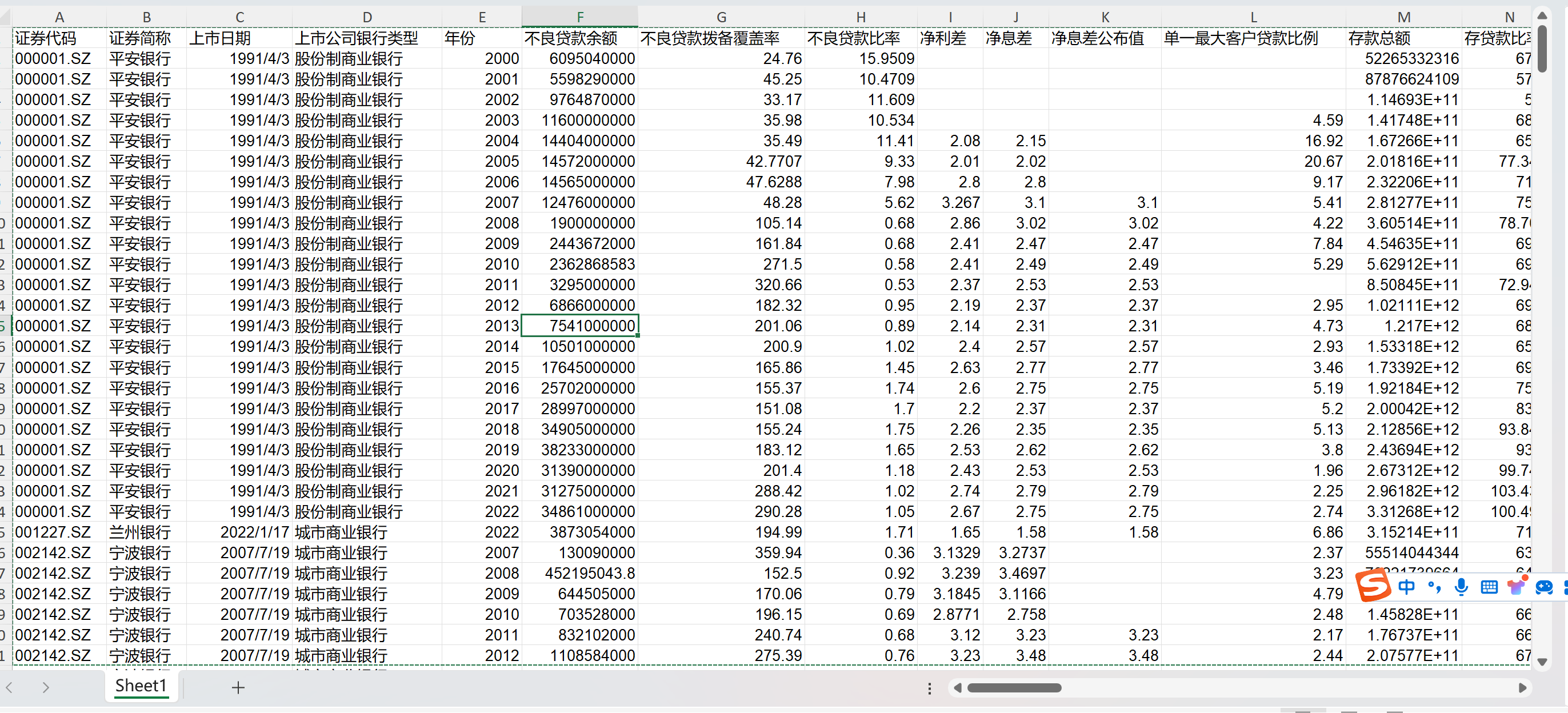Click vertical scrollbar down arrow
The image size is (1568, 713).
coord(1542,661)
